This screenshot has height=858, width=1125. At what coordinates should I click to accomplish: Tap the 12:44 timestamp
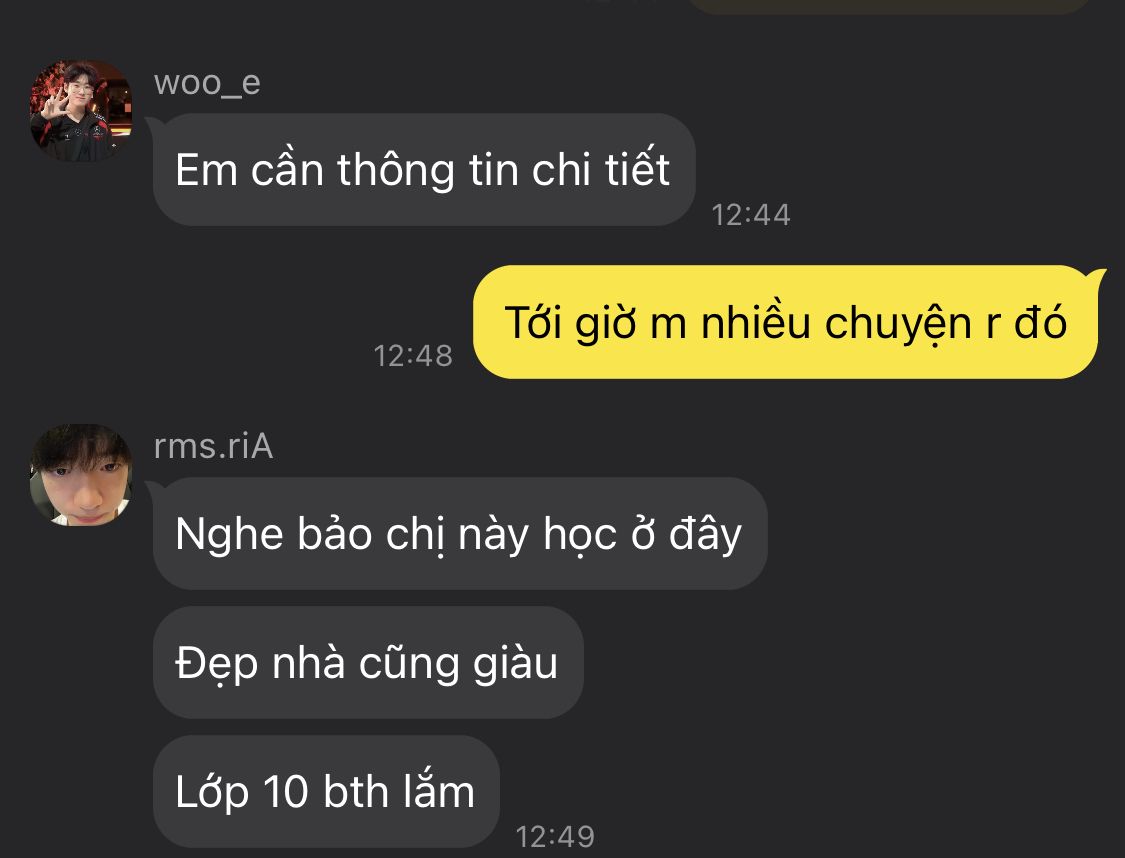[751, 214]
